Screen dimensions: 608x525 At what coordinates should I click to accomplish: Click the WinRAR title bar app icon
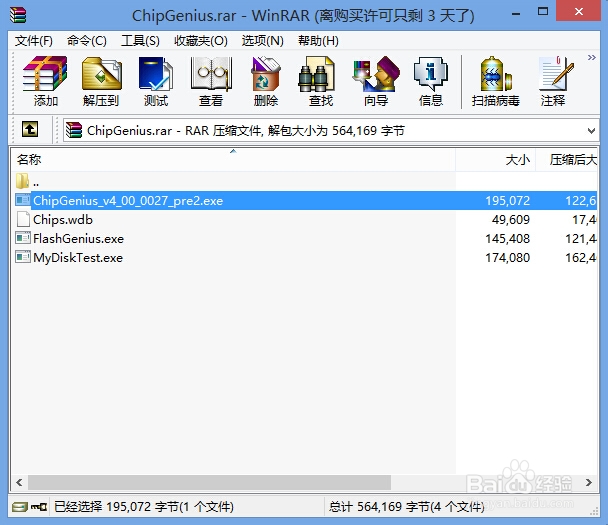point(18,15)
